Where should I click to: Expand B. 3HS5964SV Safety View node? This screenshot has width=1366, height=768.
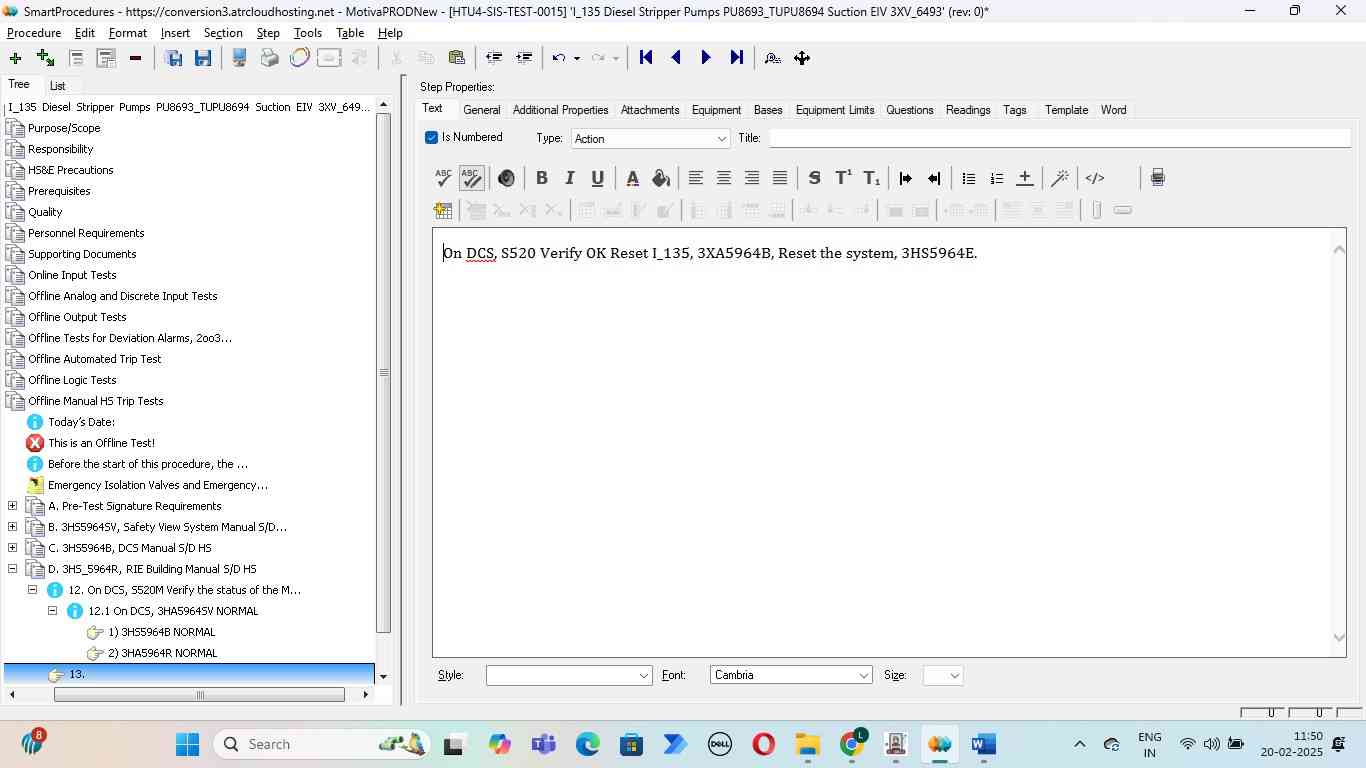(x=12, y=527)
